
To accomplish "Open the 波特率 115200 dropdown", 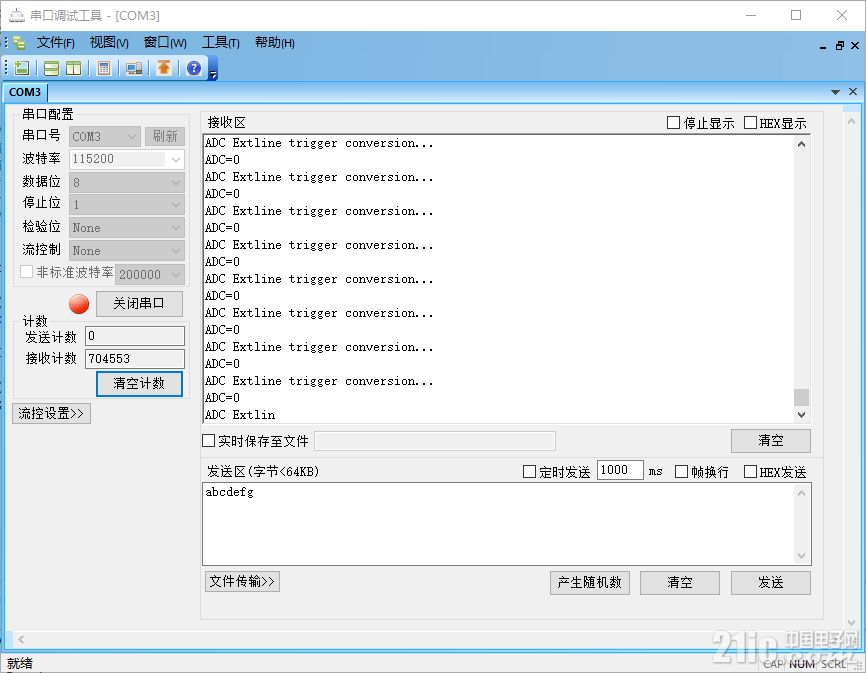I will 126,159.
